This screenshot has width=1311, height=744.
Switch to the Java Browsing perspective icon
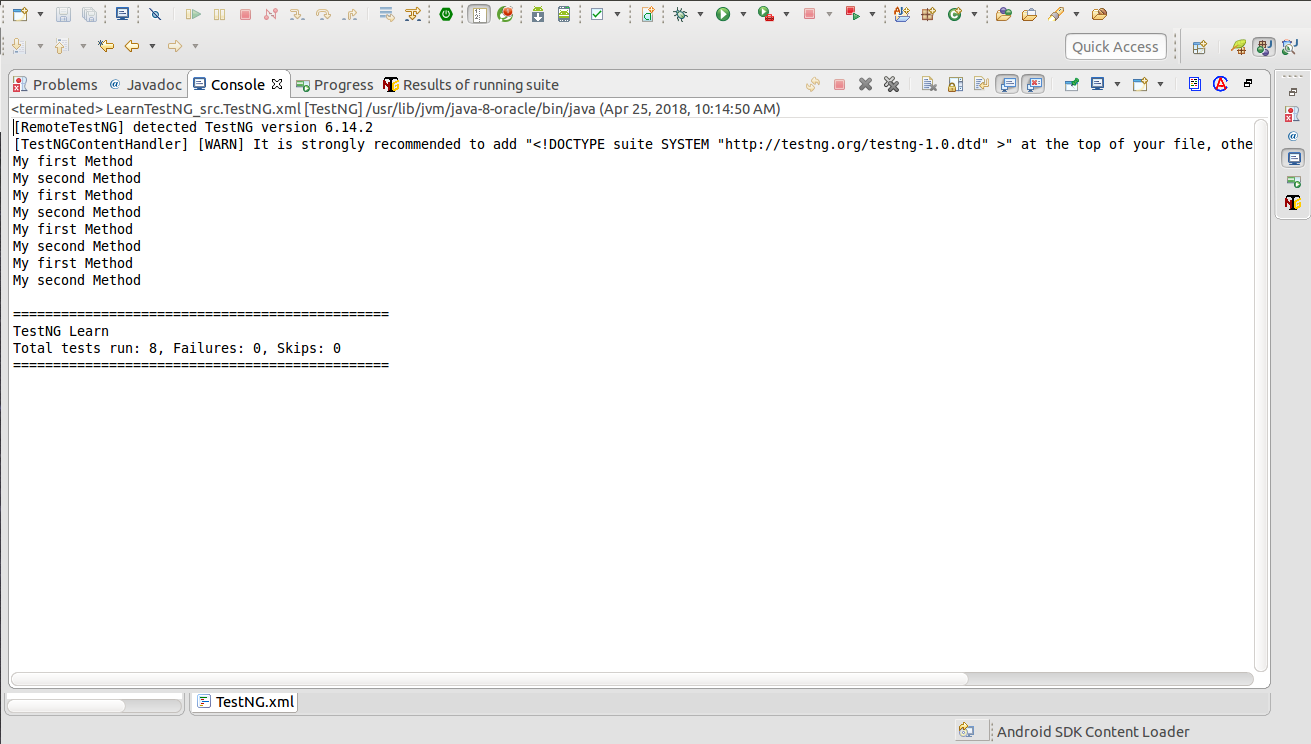1290,46
